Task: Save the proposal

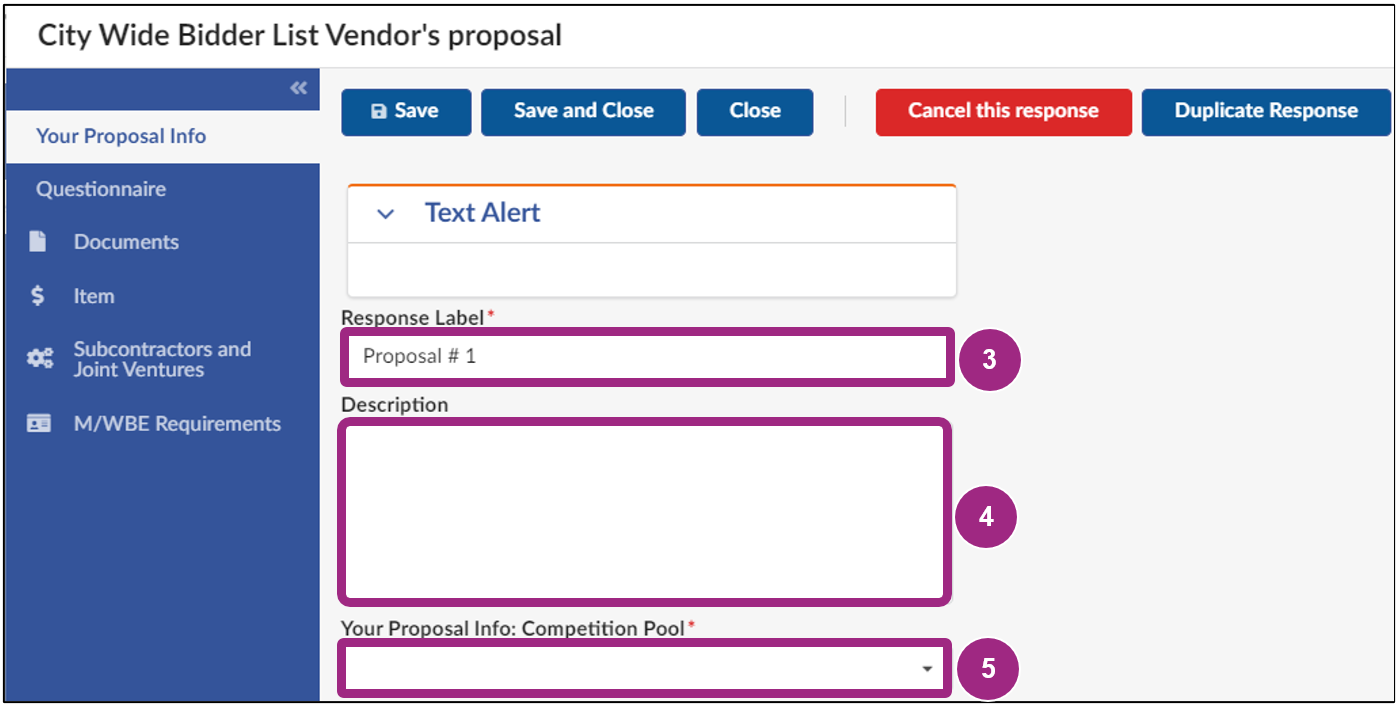Action: pyautogui.click(x=406, y=112)
